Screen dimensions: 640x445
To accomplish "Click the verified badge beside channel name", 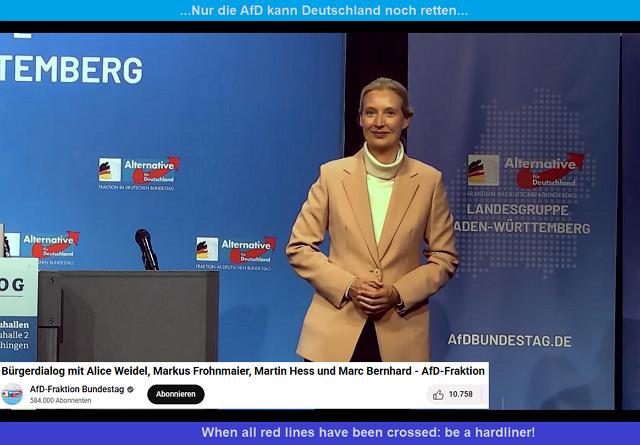I will [x=131, y=389].
